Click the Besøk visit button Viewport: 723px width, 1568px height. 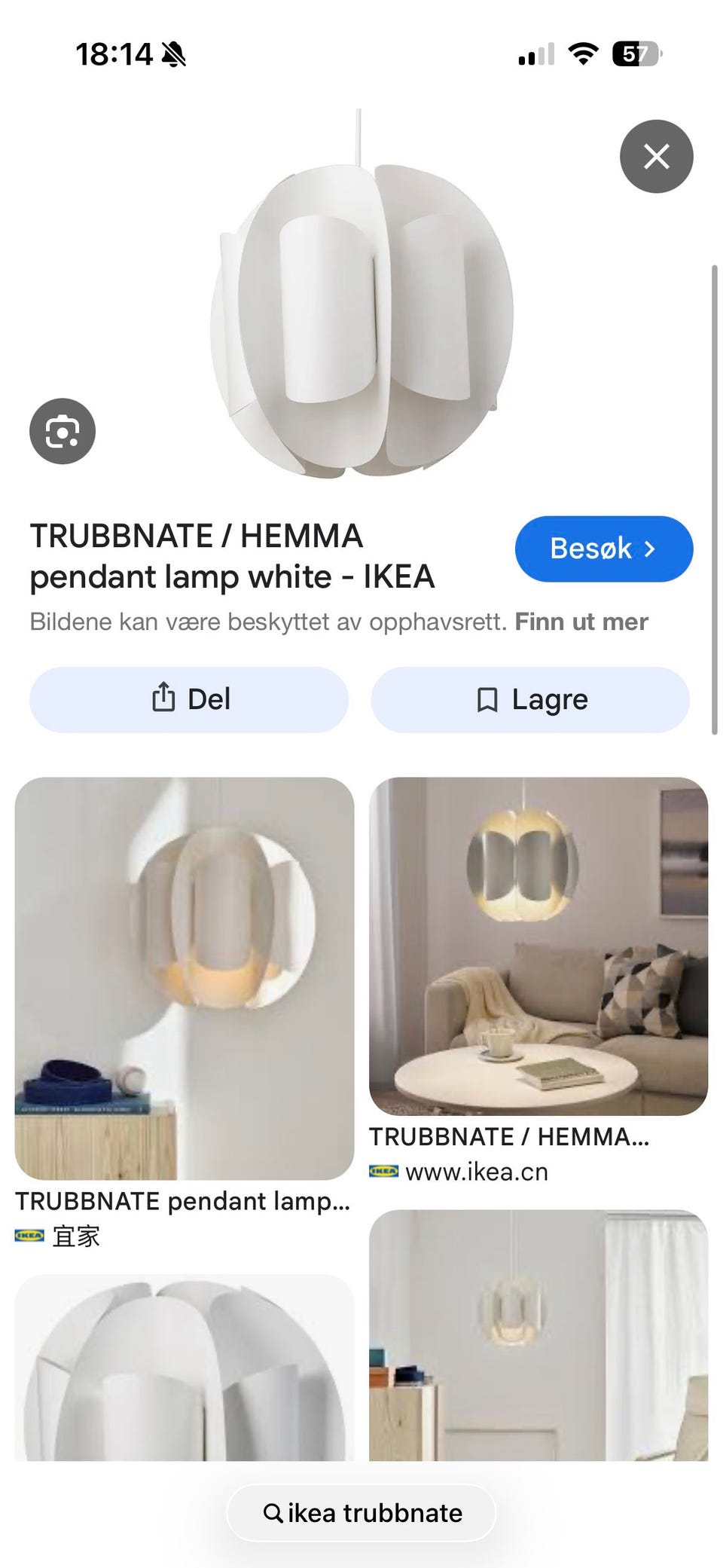(x=604, y=549)
